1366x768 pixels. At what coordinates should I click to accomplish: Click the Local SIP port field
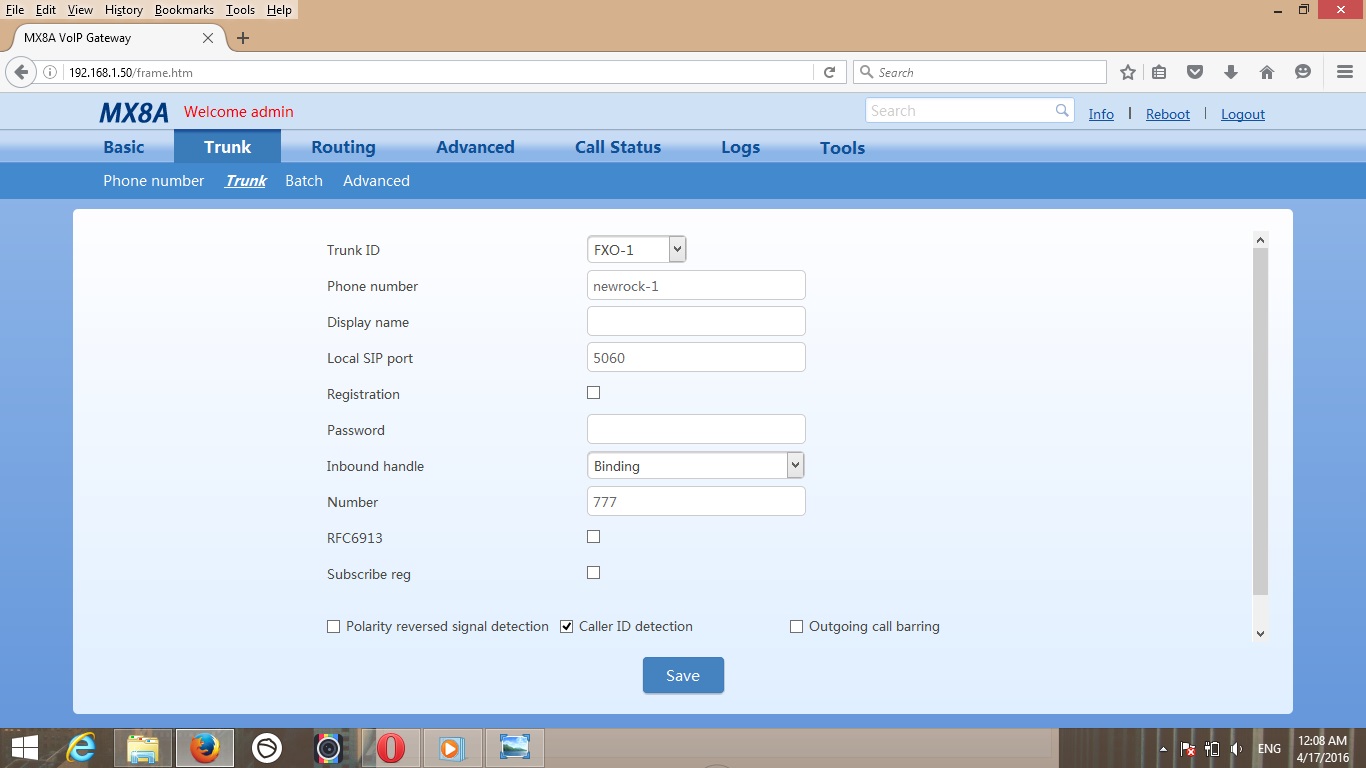pos(696,358)
